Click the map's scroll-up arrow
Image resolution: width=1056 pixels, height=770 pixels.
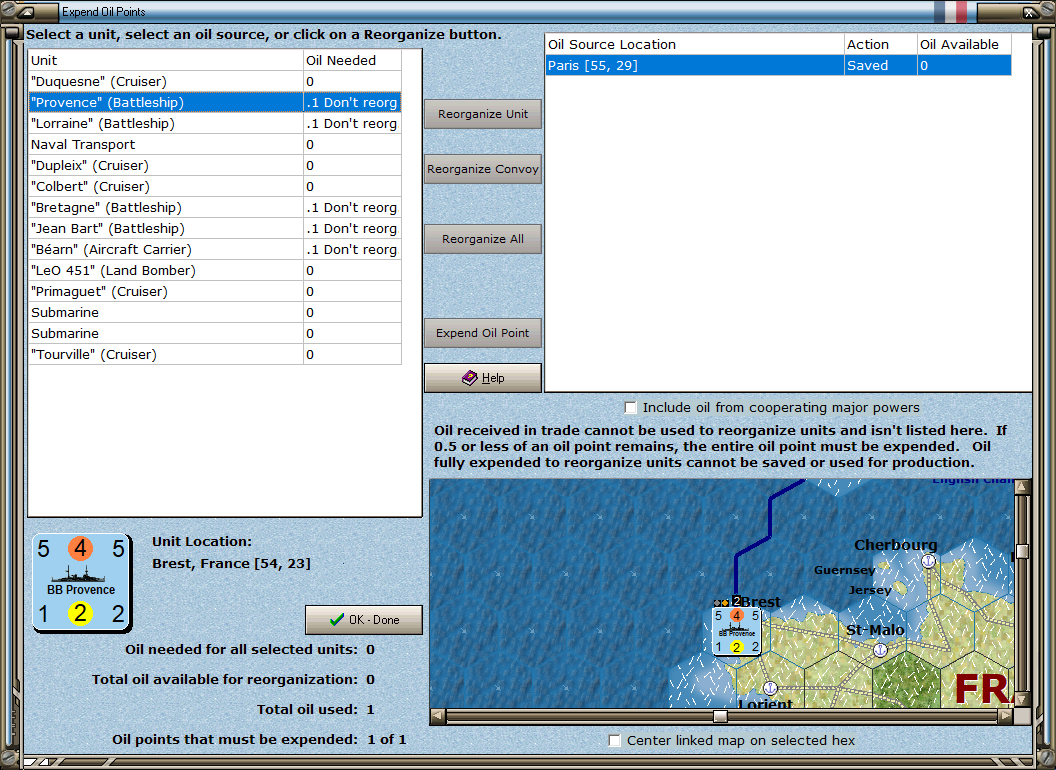[1022, 486]
